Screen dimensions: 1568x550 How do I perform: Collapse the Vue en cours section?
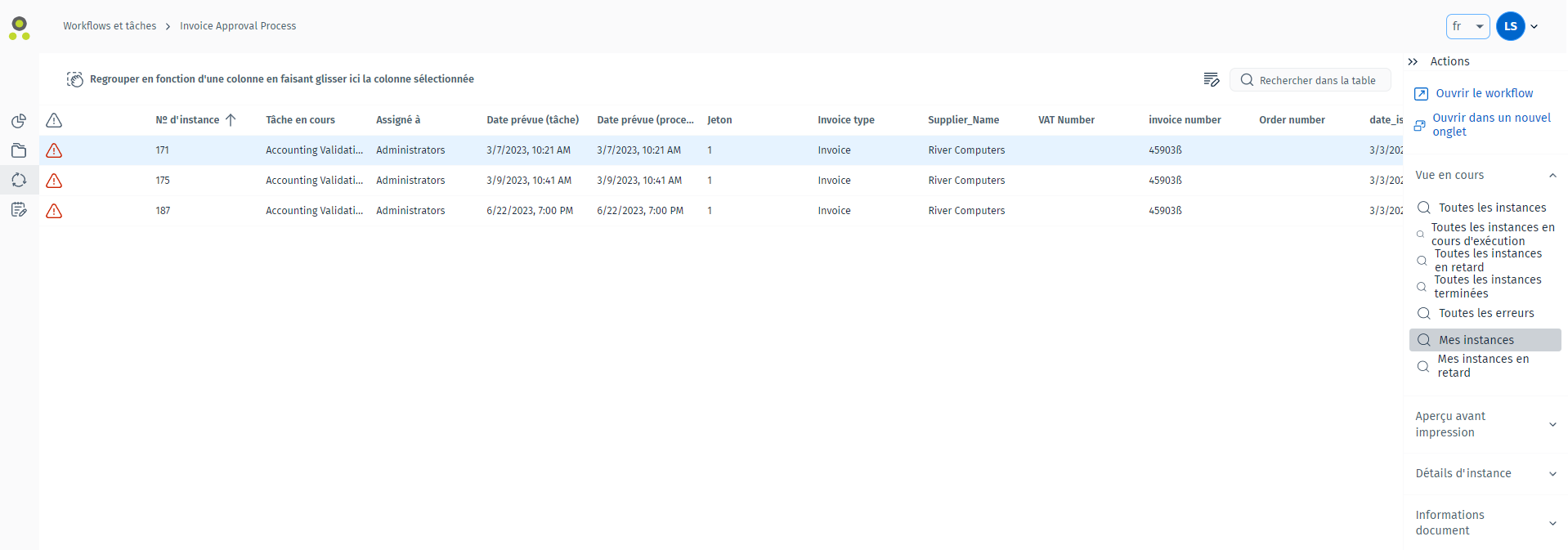click(x=1552, y=176)
